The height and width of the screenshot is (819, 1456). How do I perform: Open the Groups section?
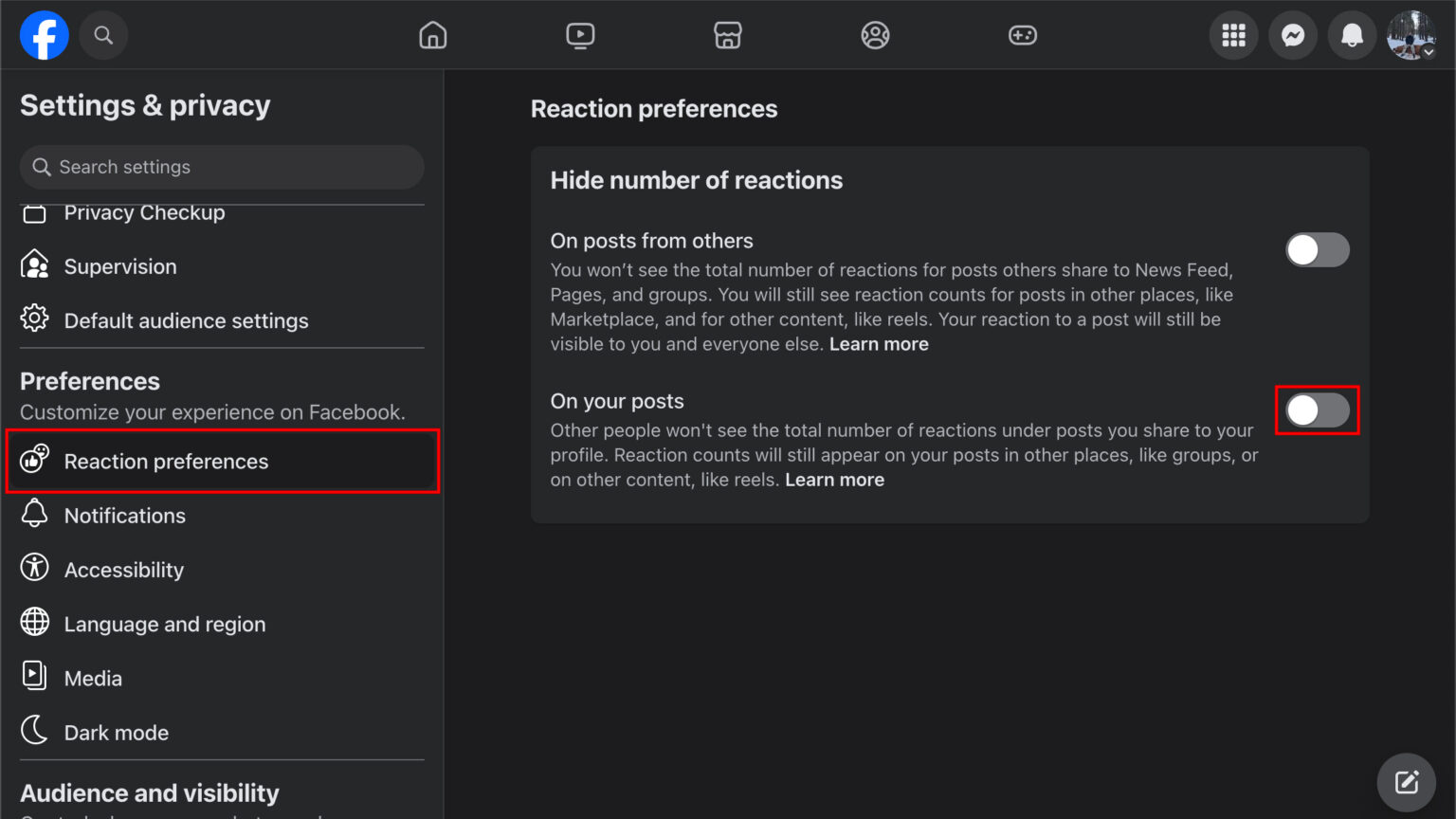(875, 35)
